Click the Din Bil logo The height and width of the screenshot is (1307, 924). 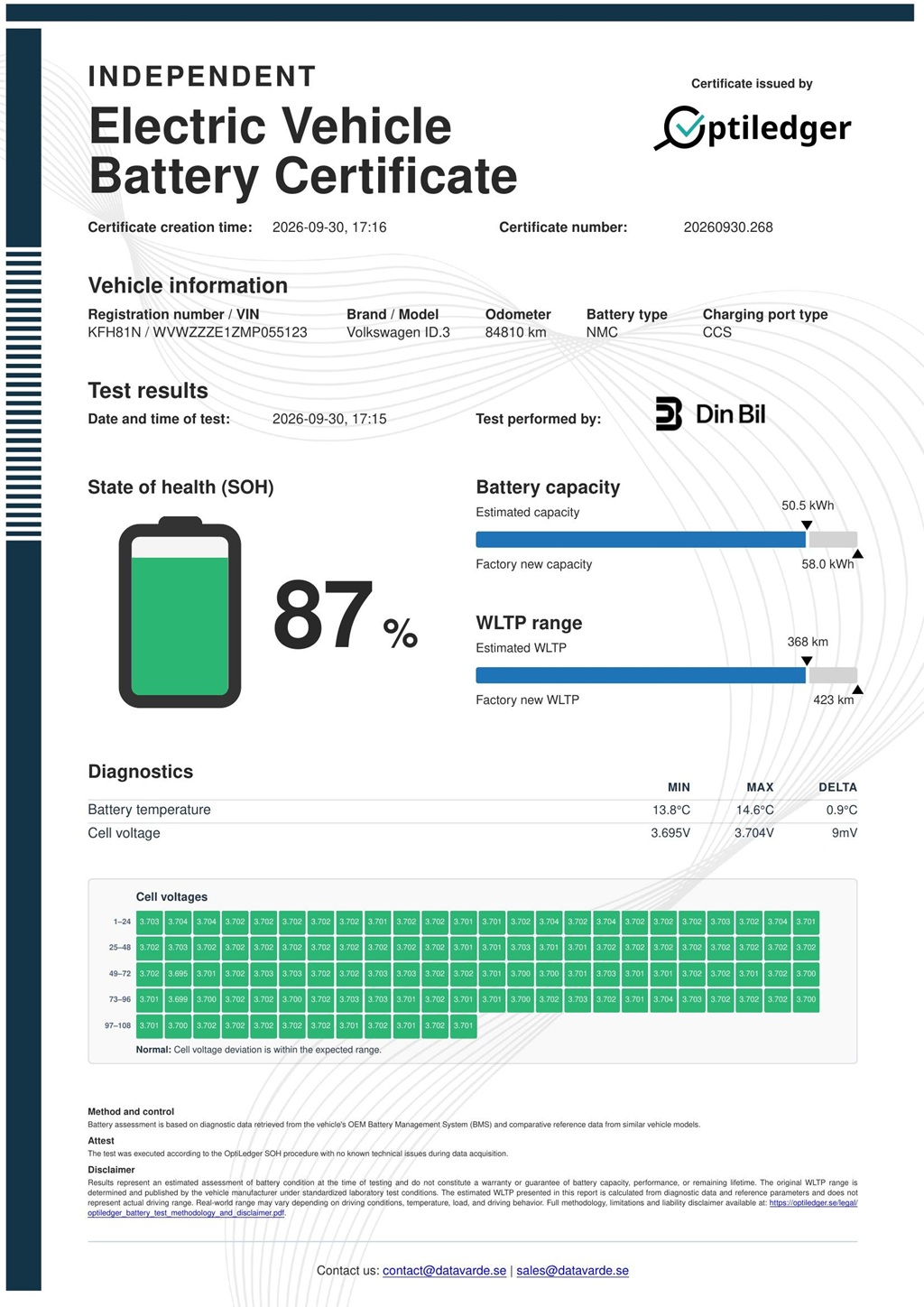pos(710,414)
